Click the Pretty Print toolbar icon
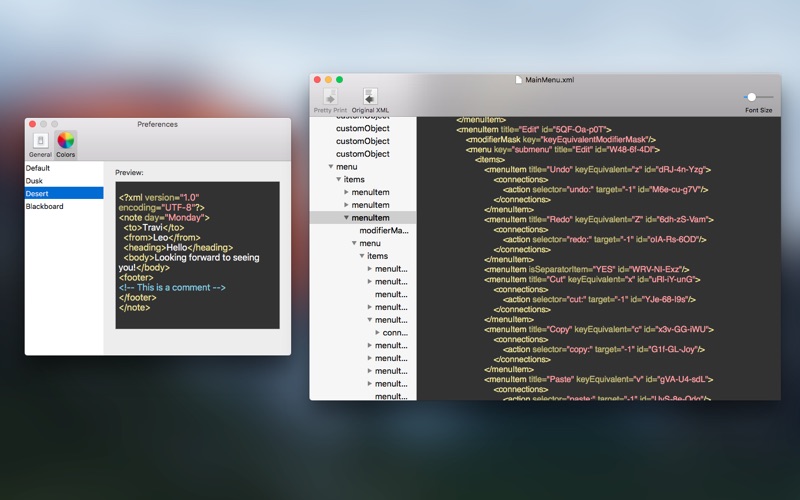 (331, 96)
